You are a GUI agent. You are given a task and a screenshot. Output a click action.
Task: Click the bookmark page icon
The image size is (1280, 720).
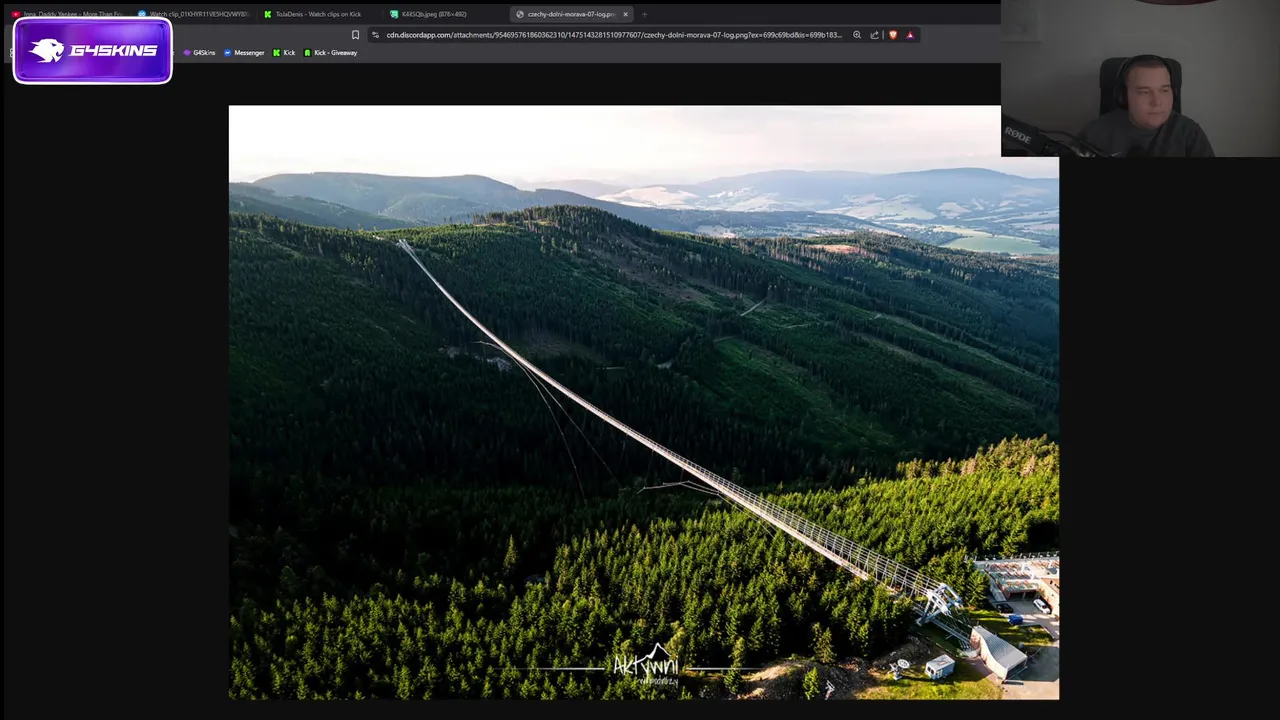pyautogui.click(x=355, y=35)
